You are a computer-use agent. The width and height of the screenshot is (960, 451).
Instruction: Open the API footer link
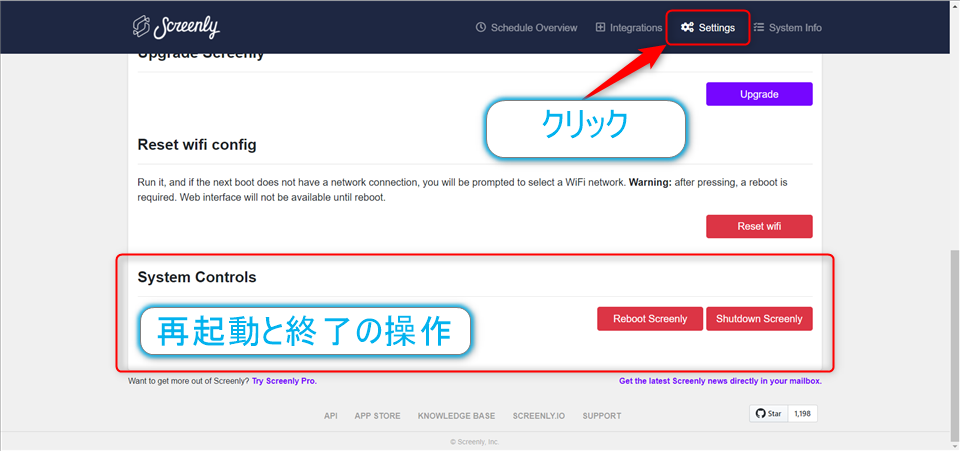click(331, 416)
